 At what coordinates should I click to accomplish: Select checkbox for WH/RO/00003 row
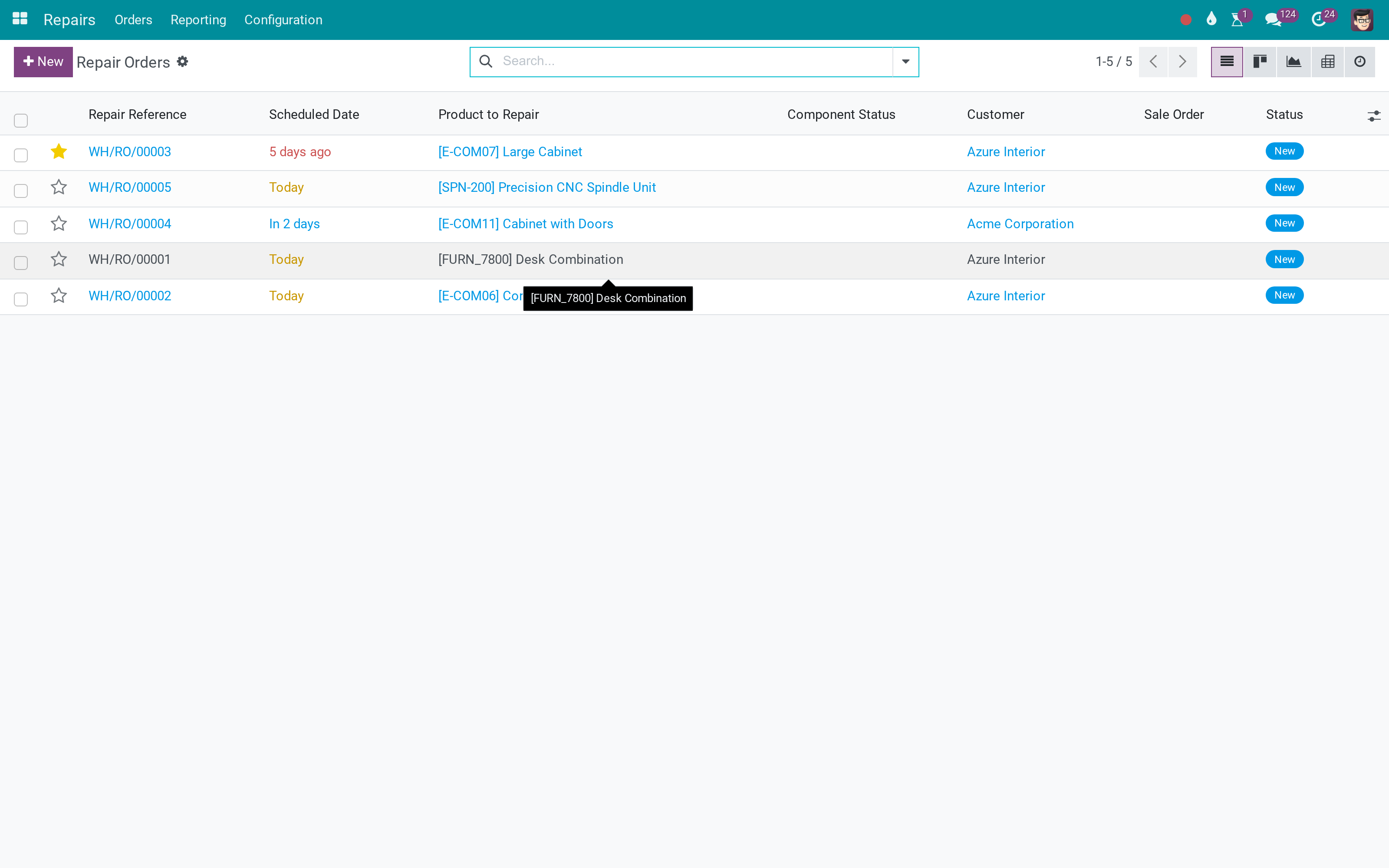click(x=21, y=155)
